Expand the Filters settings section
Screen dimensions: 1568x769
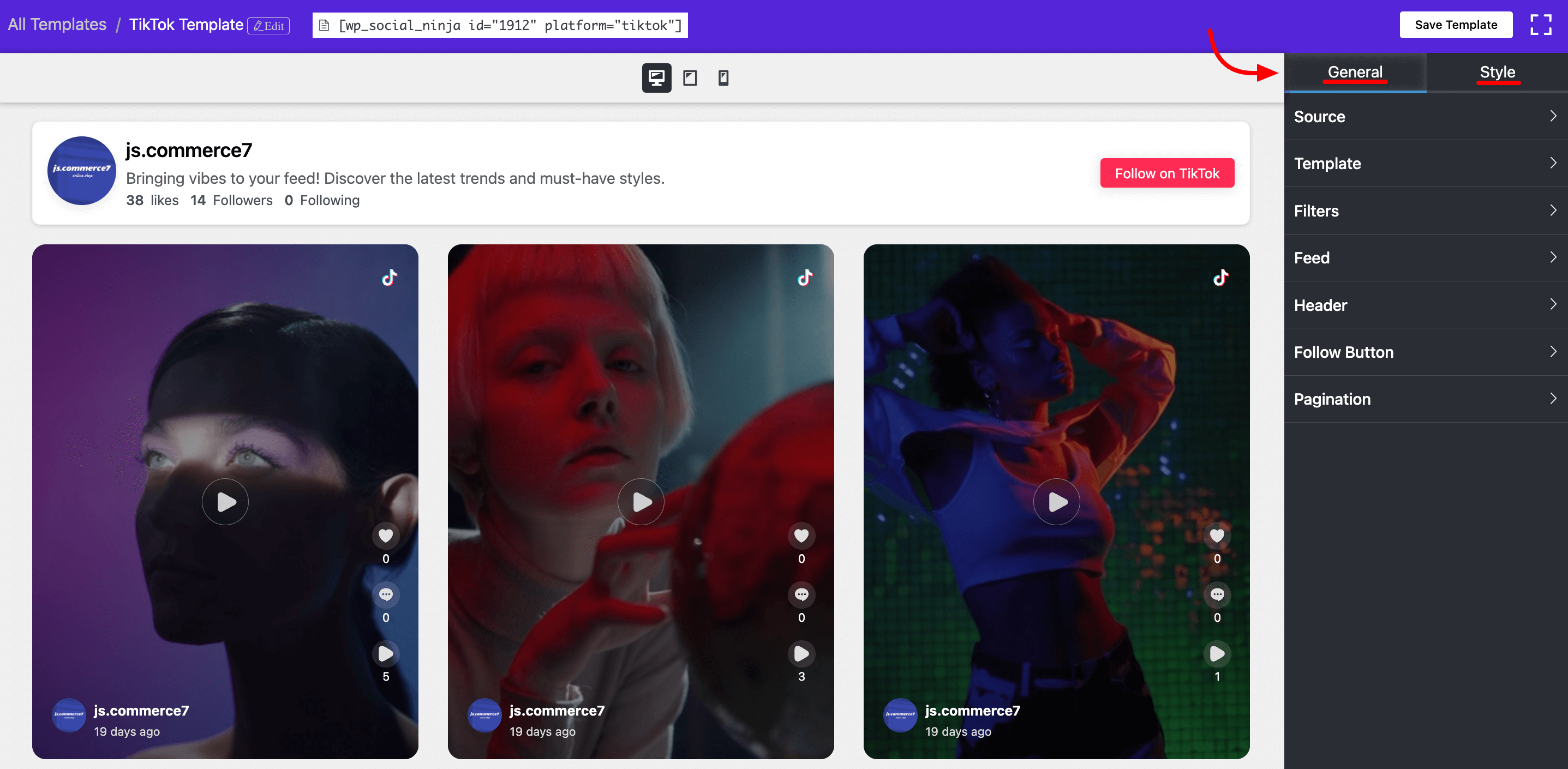pos(1426,211)
